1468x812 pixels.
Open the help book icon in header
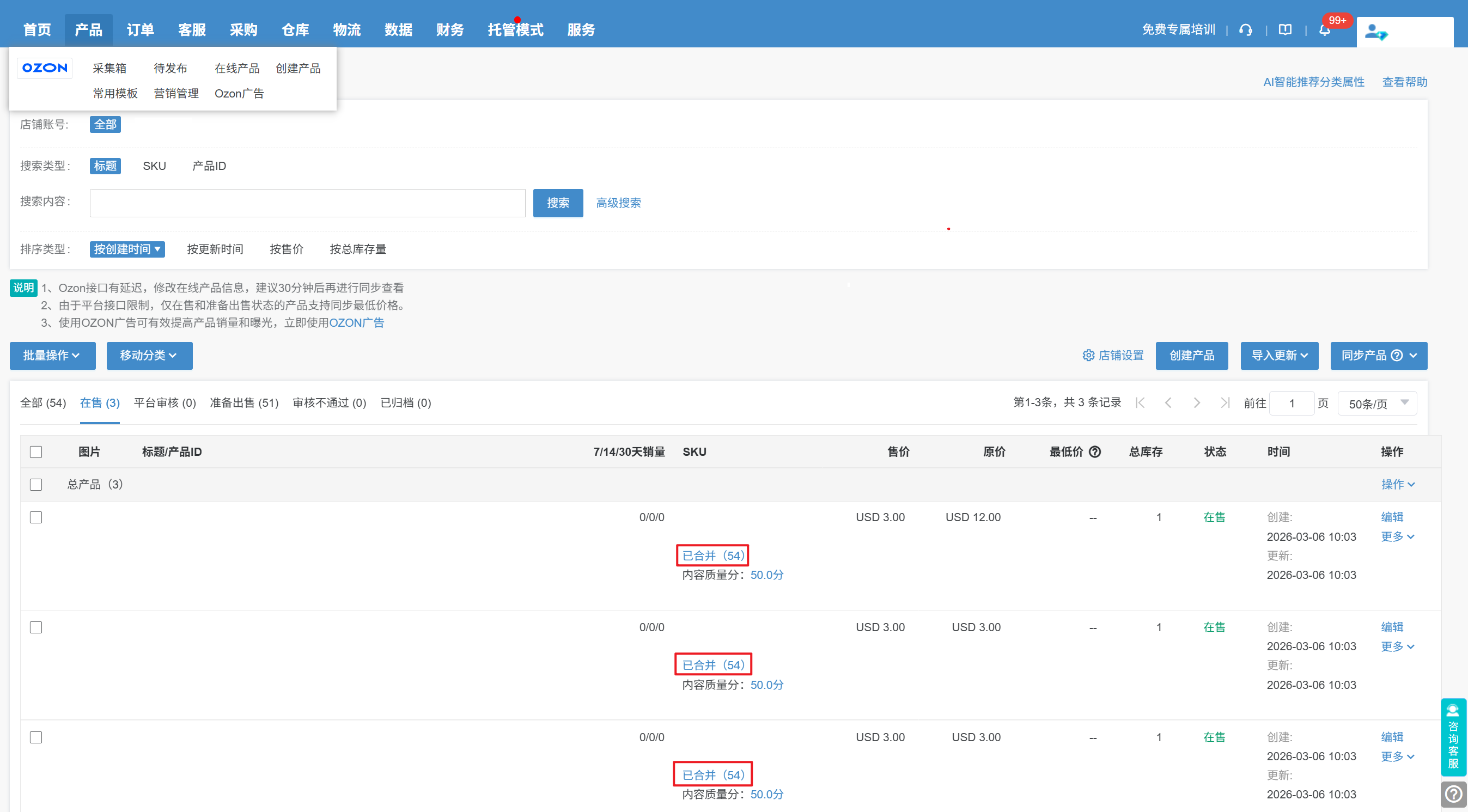pyautogui.click(x=1285, y=29)
